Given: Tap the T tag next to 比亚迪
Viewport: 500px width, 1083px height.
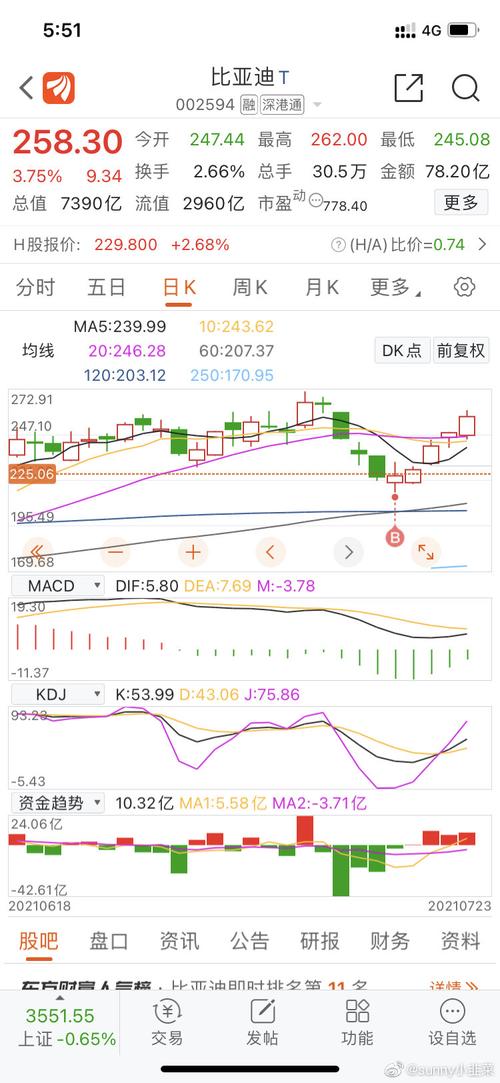Looking at the screenshot, I should [285, 77].
